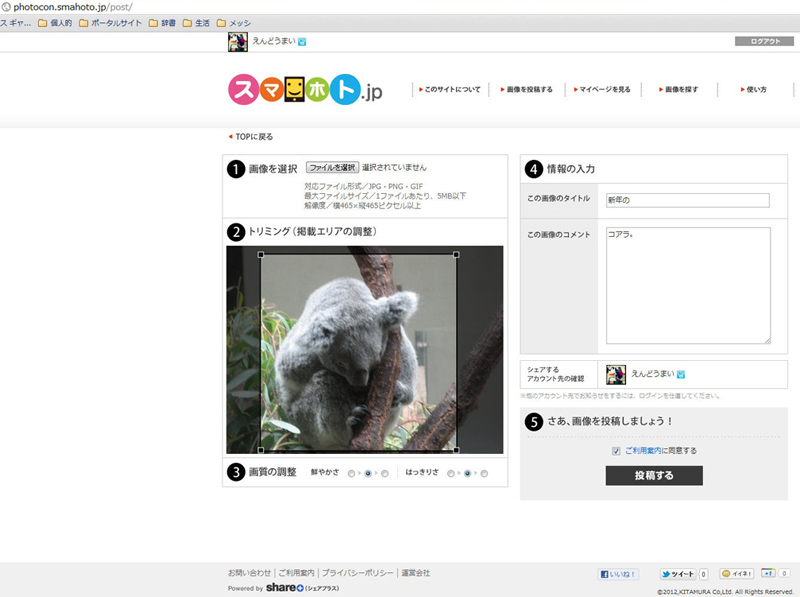
Task: Click the top-left crop handle on koala image
Action: [x=261, y=255]
